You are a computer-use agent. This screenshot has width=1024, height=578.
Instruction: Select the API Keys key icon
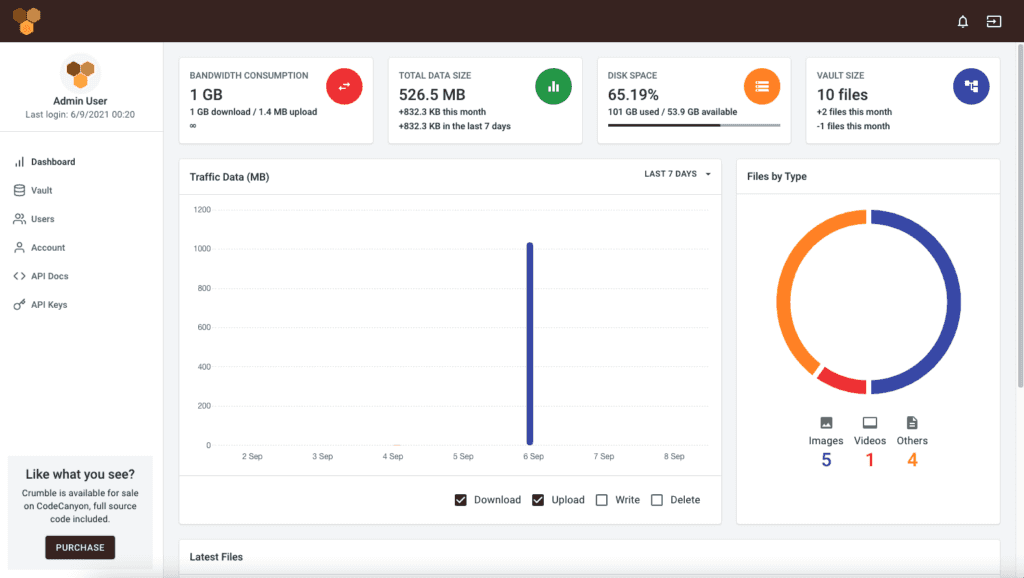20,304
